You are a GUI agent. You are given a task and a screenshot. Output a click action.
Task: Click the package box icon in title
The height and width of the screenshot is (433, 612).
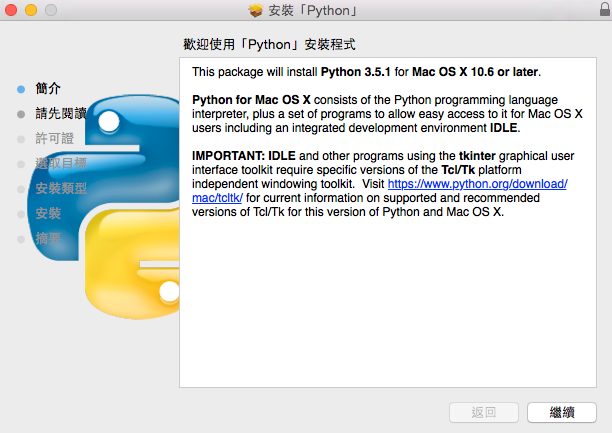256,10
